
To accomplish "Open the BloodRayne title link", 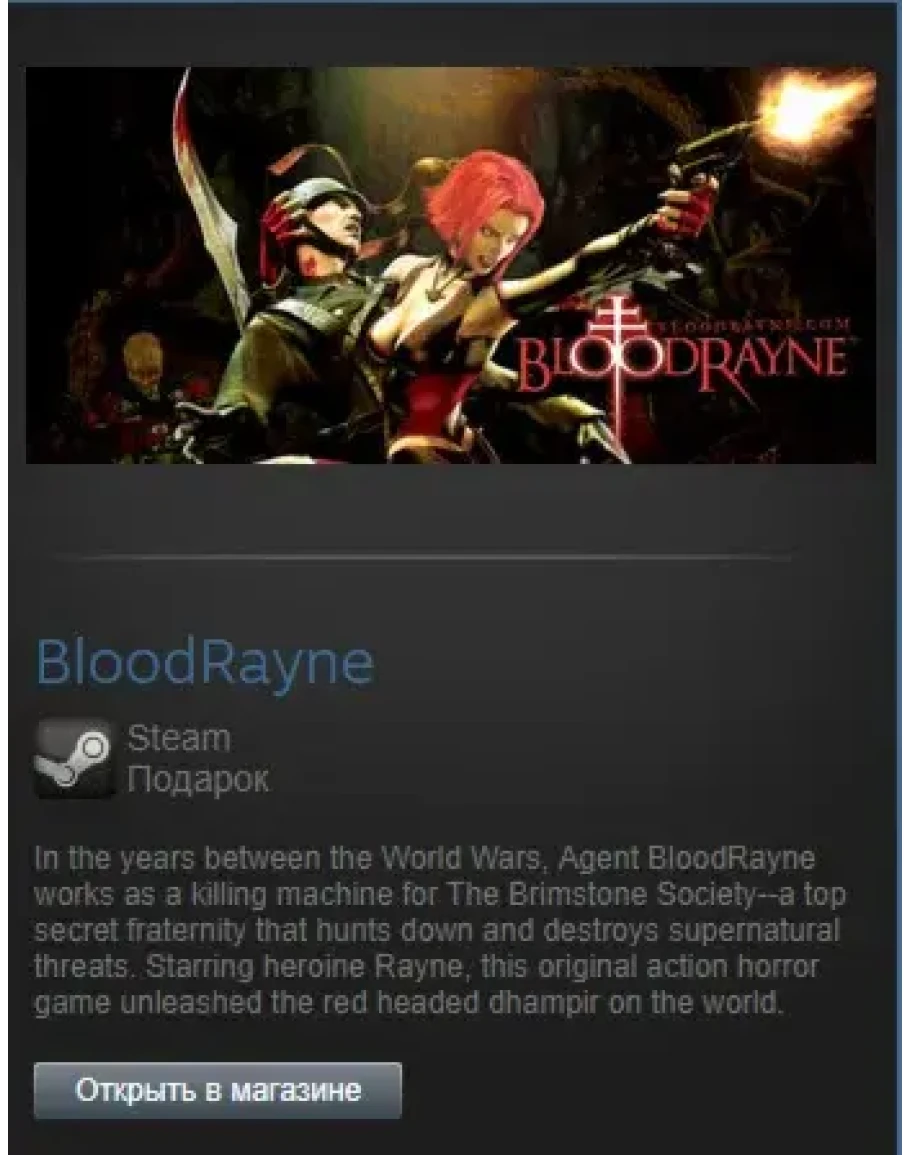I will pos(205,663).
